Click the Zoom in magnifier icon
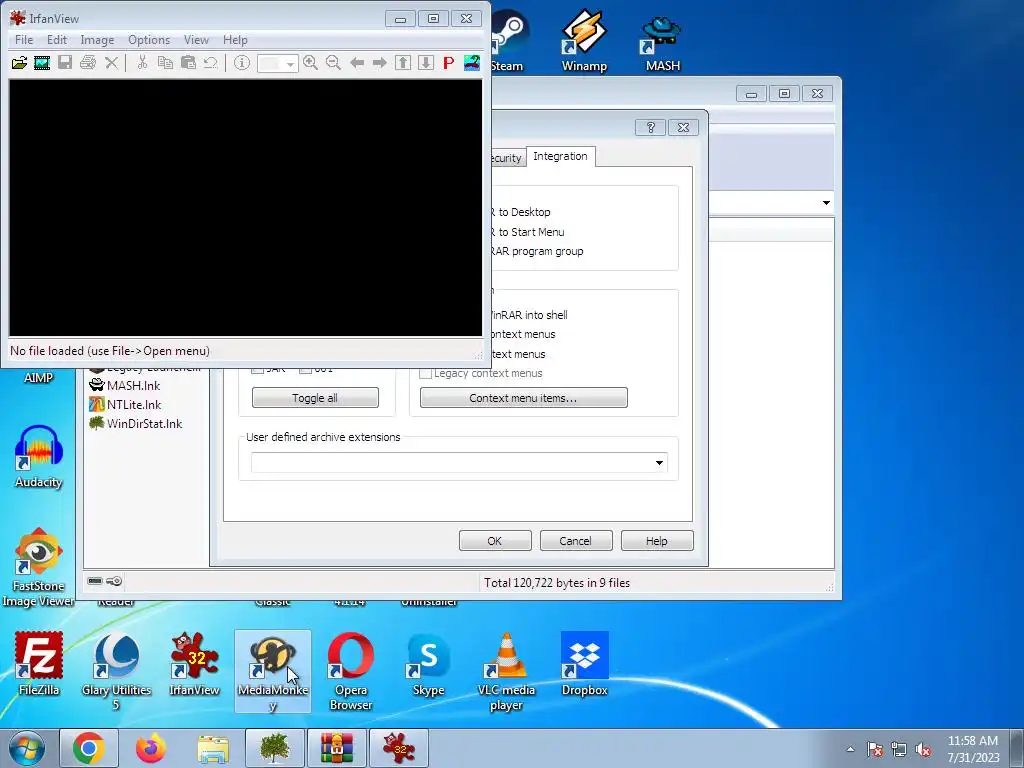1024x768 pixels. pyautogui.click(x=310, y=63)
